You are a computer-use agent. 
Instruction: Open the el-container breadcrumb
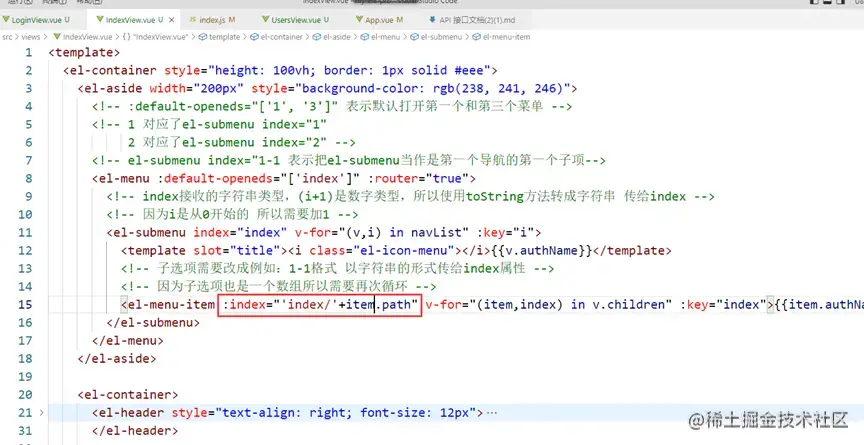point(277,37)
